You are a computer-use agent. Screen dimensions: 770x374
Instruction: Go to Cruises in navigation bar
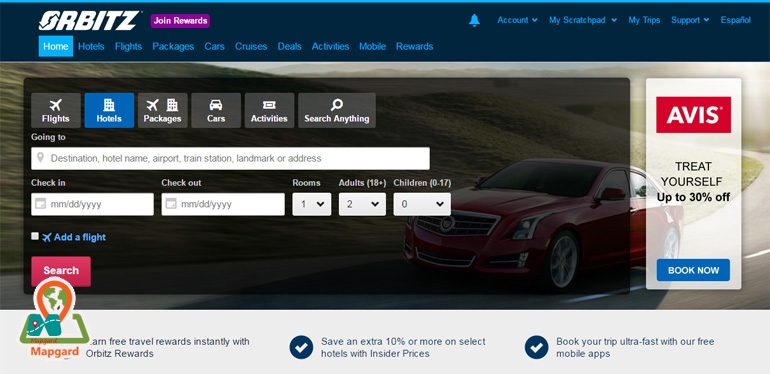(251, 46)
